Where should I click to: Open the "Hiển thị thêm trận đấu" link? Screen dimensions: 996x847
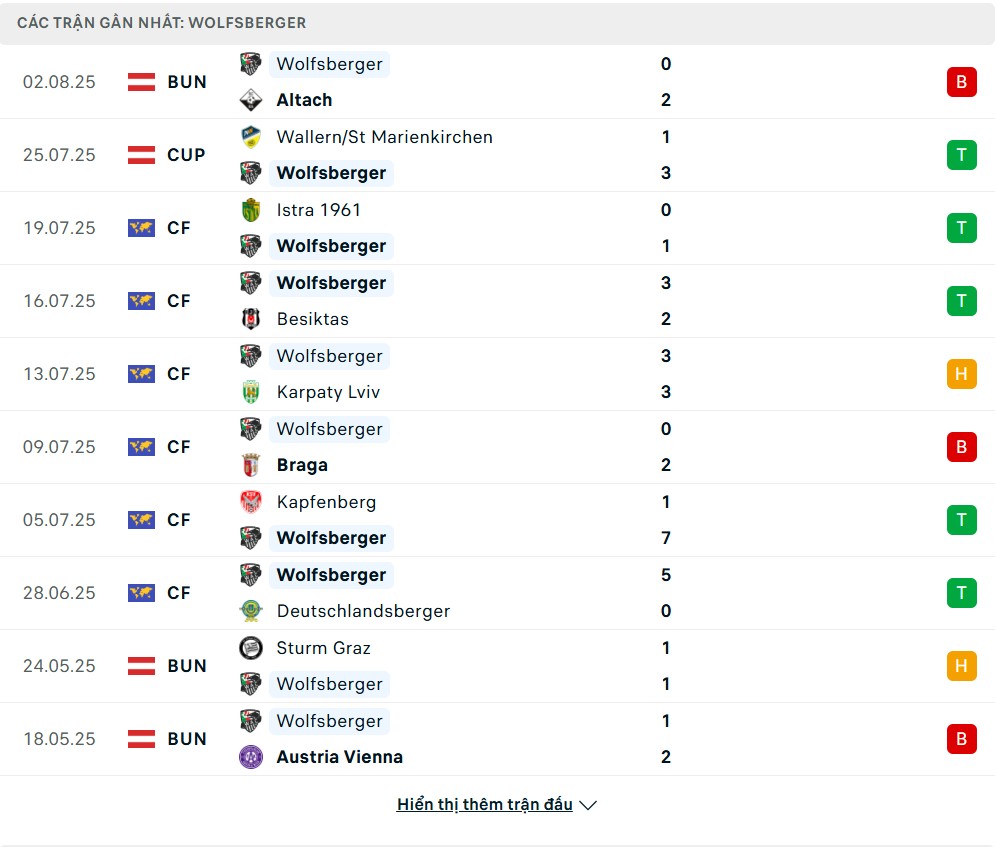coord(484,805)
